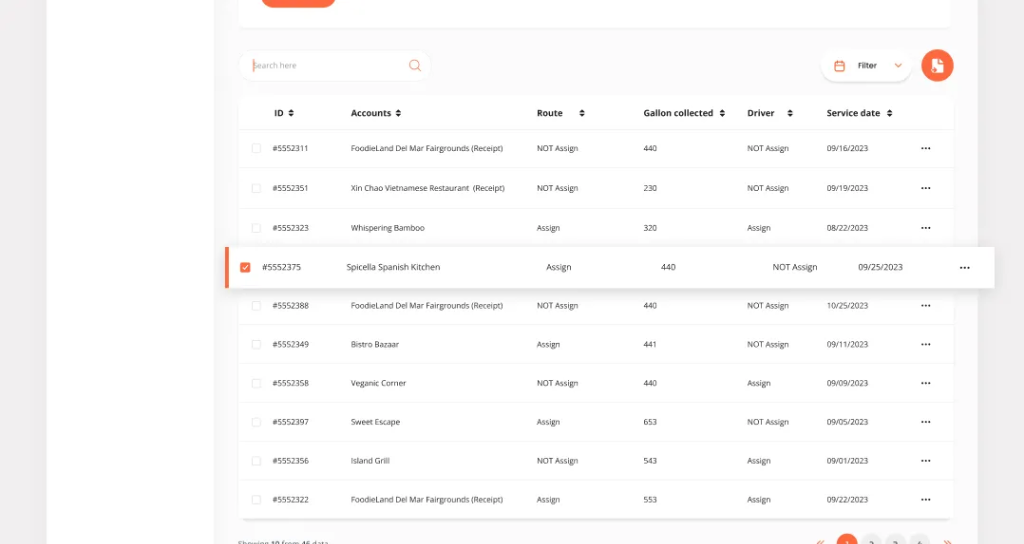Click ID #5552375 cell
The width and height of the screenshot is (1024, 544).
(x=281, y=267)
